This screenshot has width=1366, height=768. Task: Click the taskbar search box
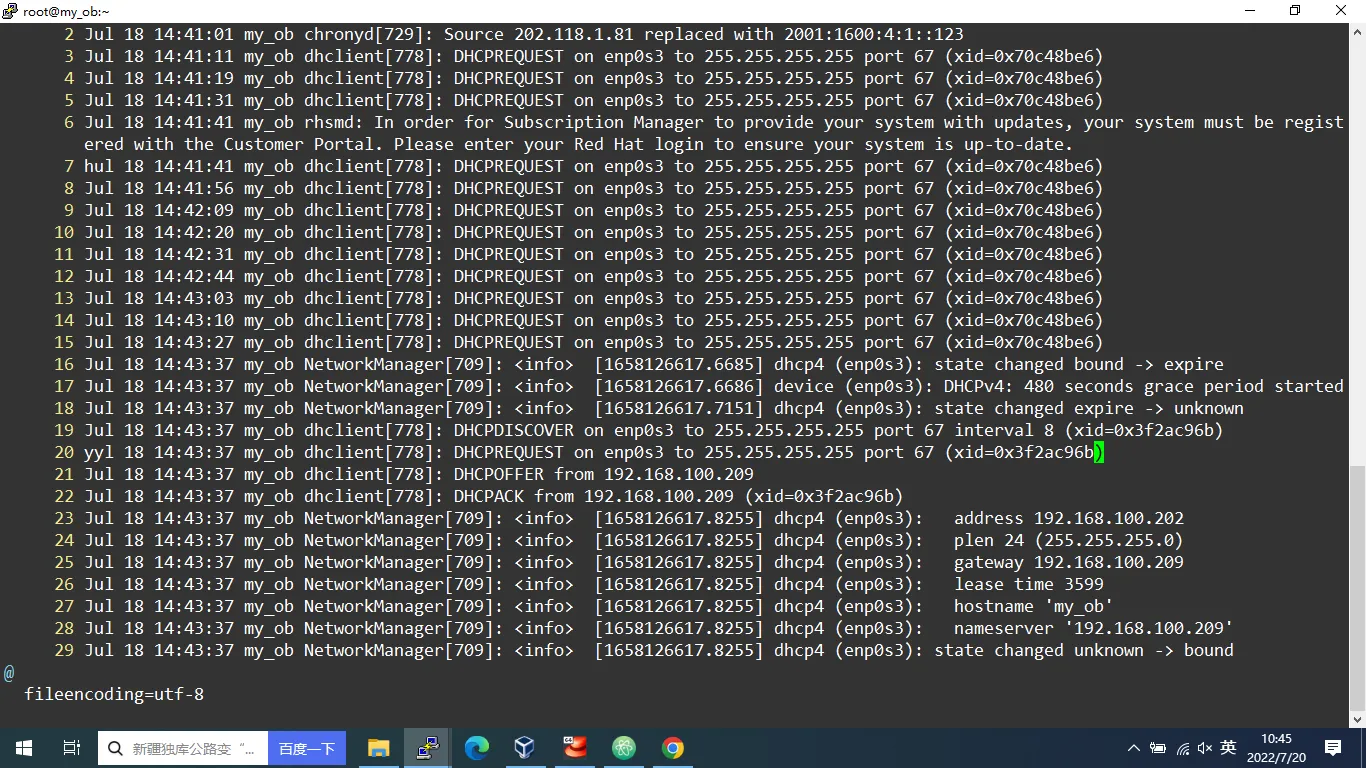click(183, 748)
